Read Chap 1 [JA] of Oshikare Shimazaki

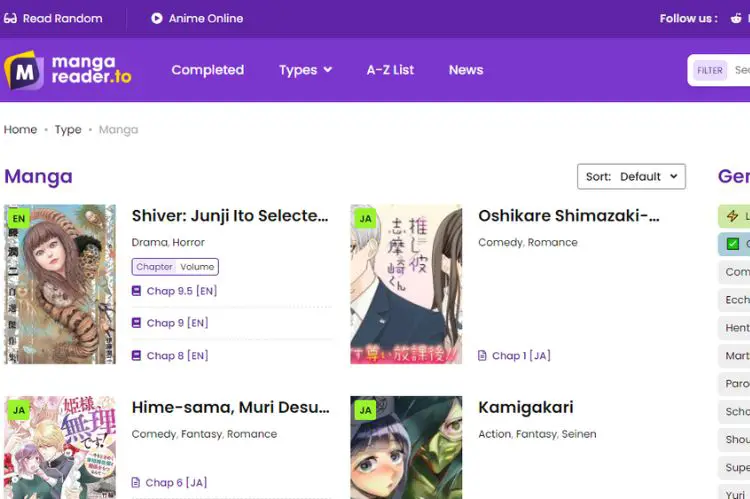coord(521,355)
